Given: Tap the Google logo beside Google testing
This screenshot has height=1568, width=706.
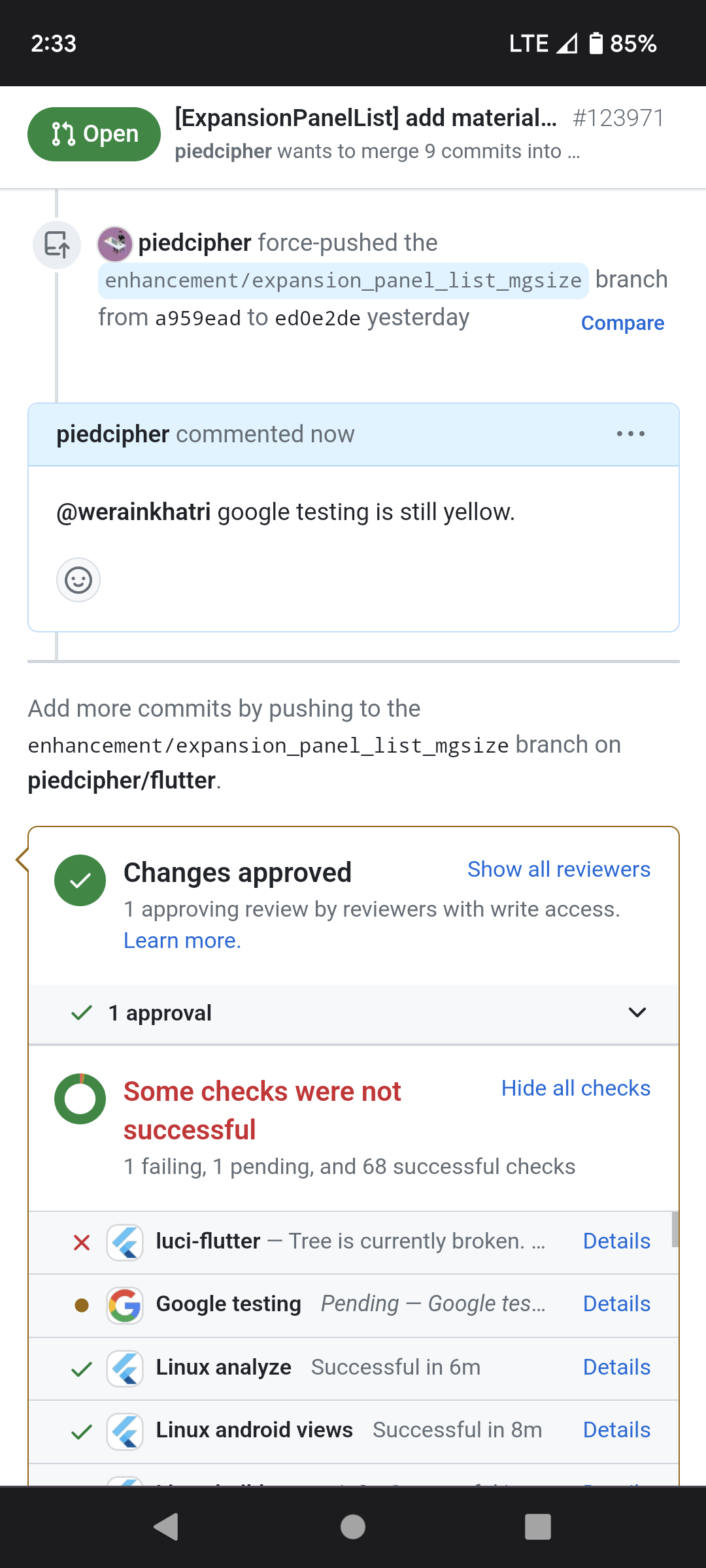Looking at the screenshot, I should 125,1305.
